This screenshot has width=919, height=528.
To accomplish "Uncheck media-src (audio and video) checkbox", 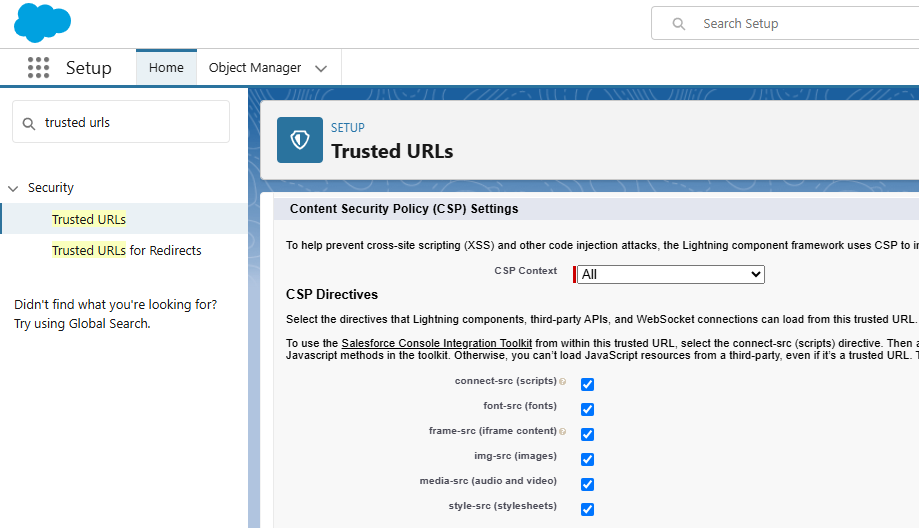I will tap(587, 484).
